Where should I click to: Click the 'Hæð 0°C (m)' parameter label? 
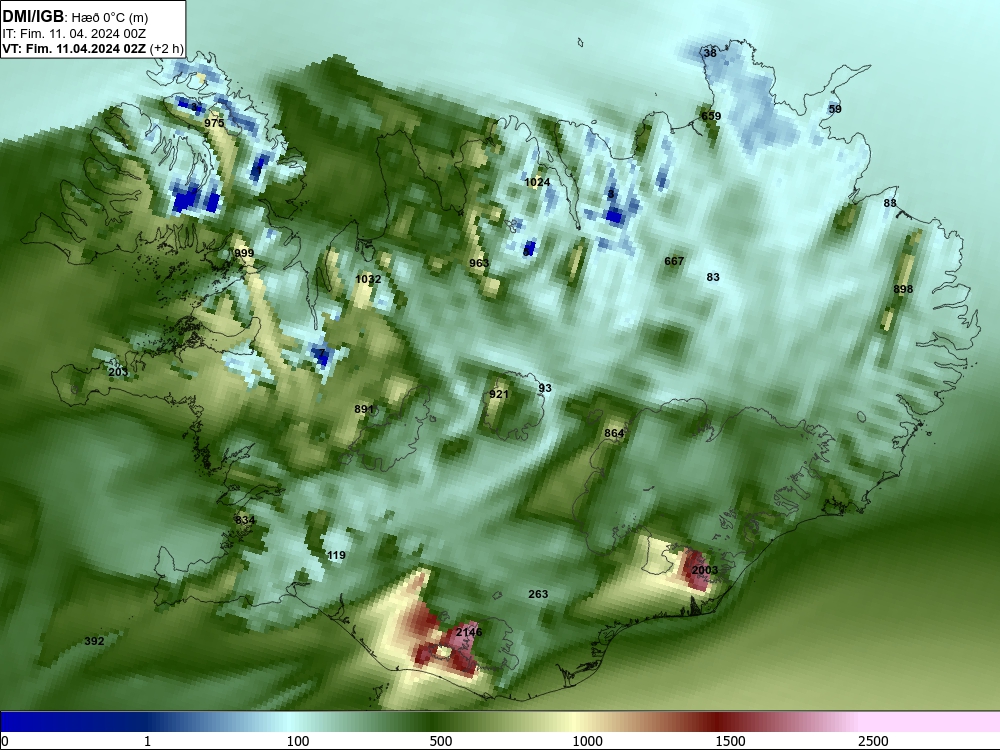pos(110,17)
